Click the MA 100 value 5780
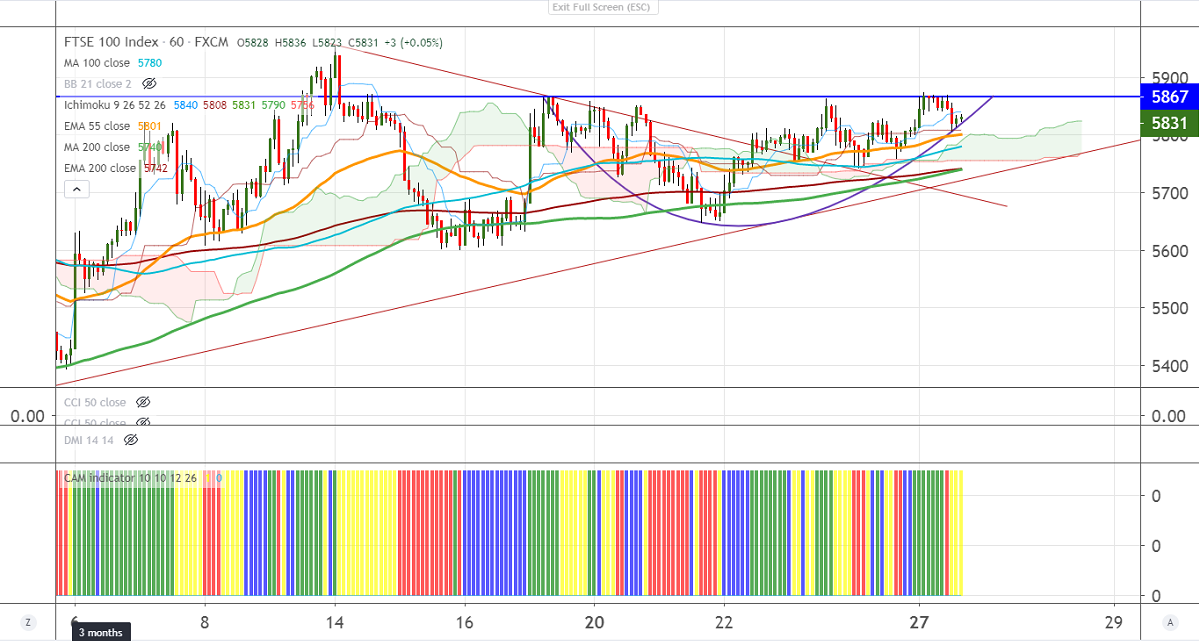1199x641 pixels. pos(150,63)
